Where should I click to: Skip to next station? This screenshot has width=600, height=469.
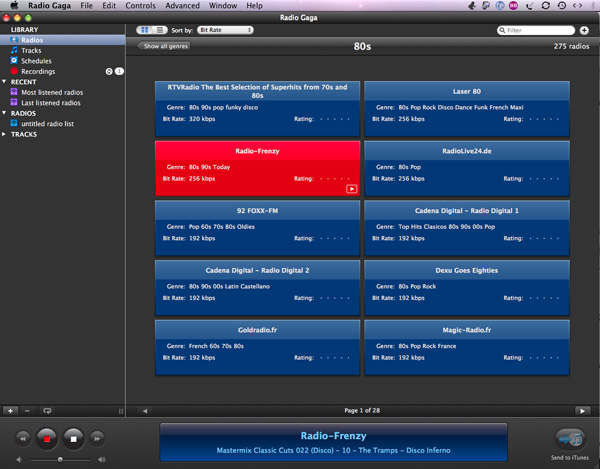tap(97, 439)
